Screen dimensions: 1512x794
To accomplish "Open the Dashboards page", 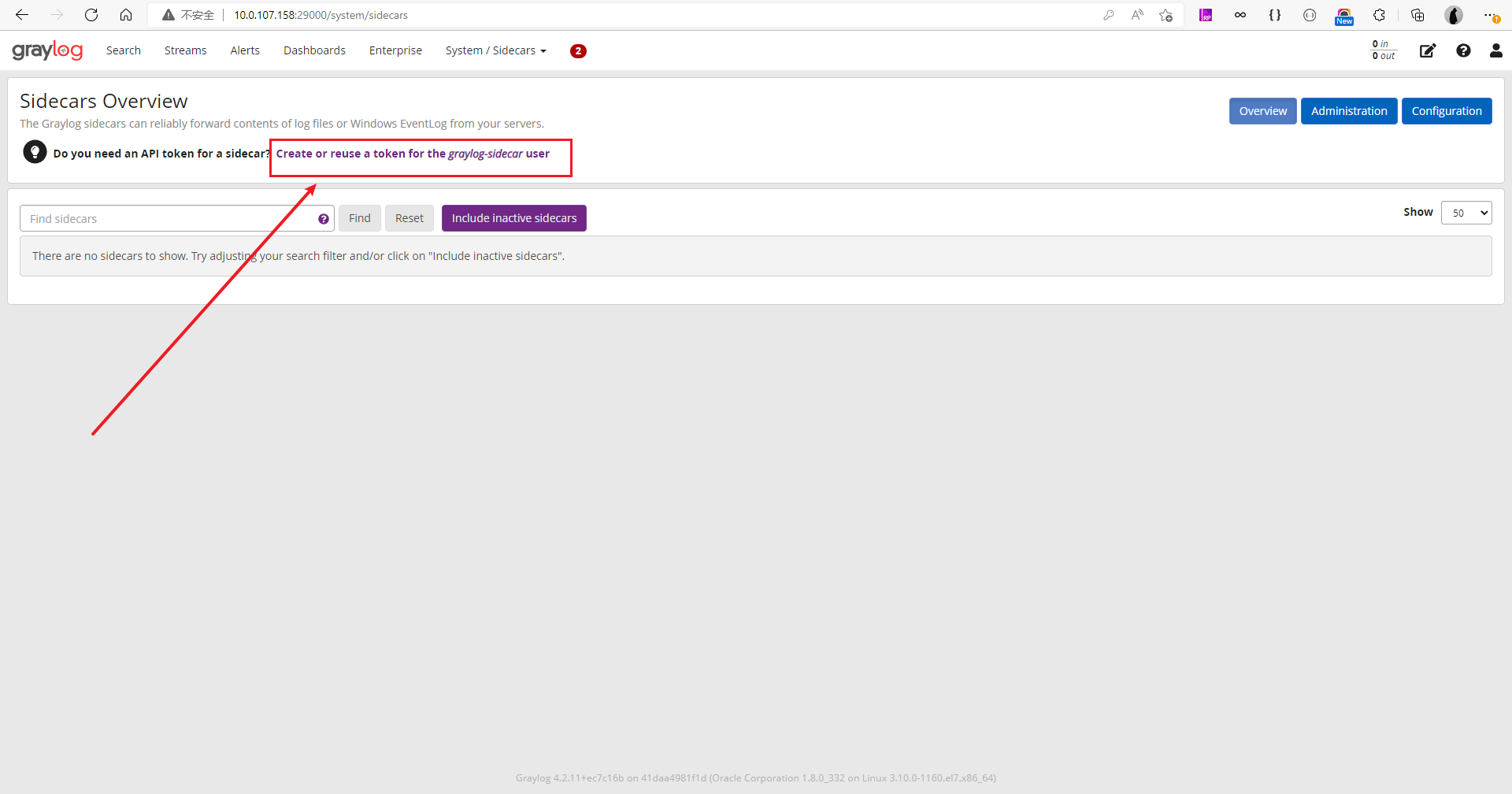I will [314, 50].
